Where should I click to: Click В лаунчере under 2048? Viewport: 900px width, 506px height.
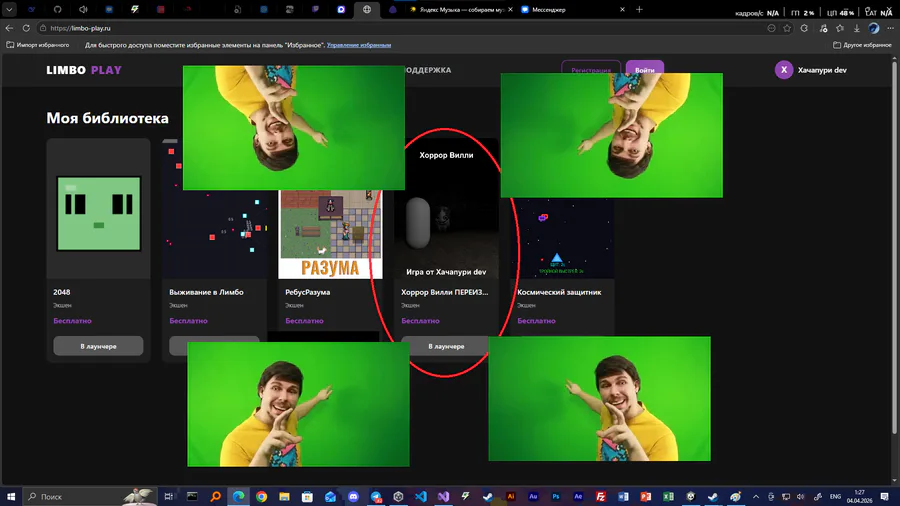98,346
